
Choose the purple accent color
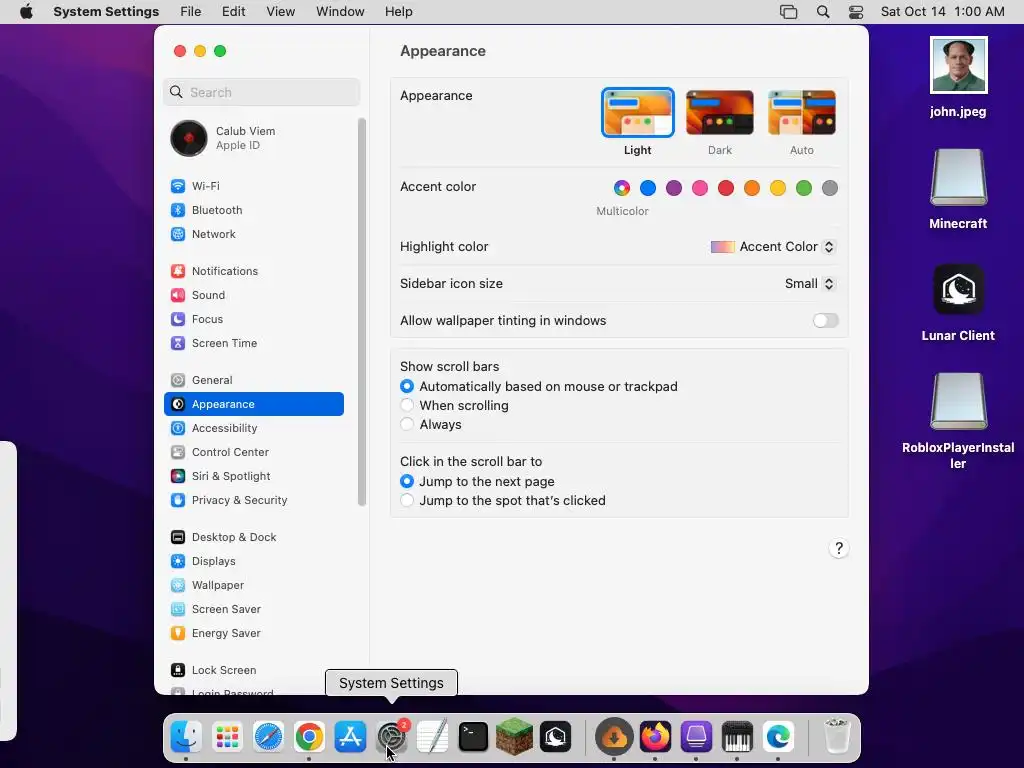(674, 189)
